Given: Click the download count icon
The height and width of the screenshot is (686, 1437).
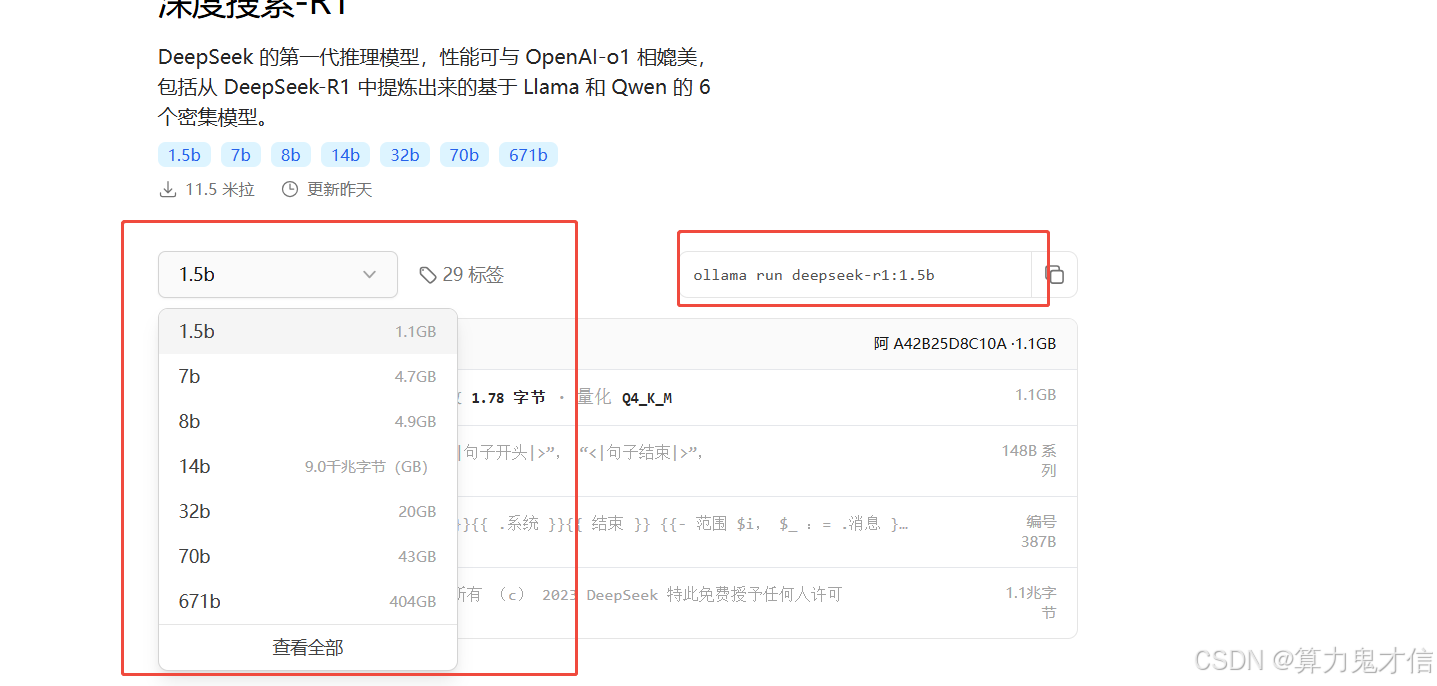Looking at the screenshot, I should (x=167, y=189).
